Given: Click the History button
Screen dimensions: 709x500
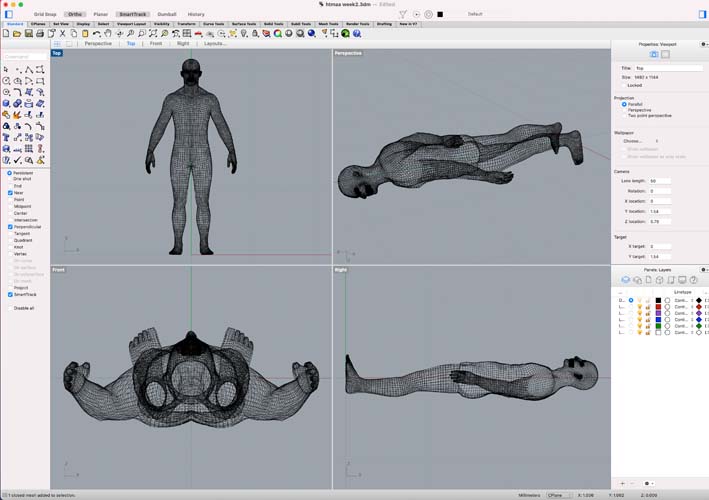Looking at the screenshot, I should tap(196, 14).
